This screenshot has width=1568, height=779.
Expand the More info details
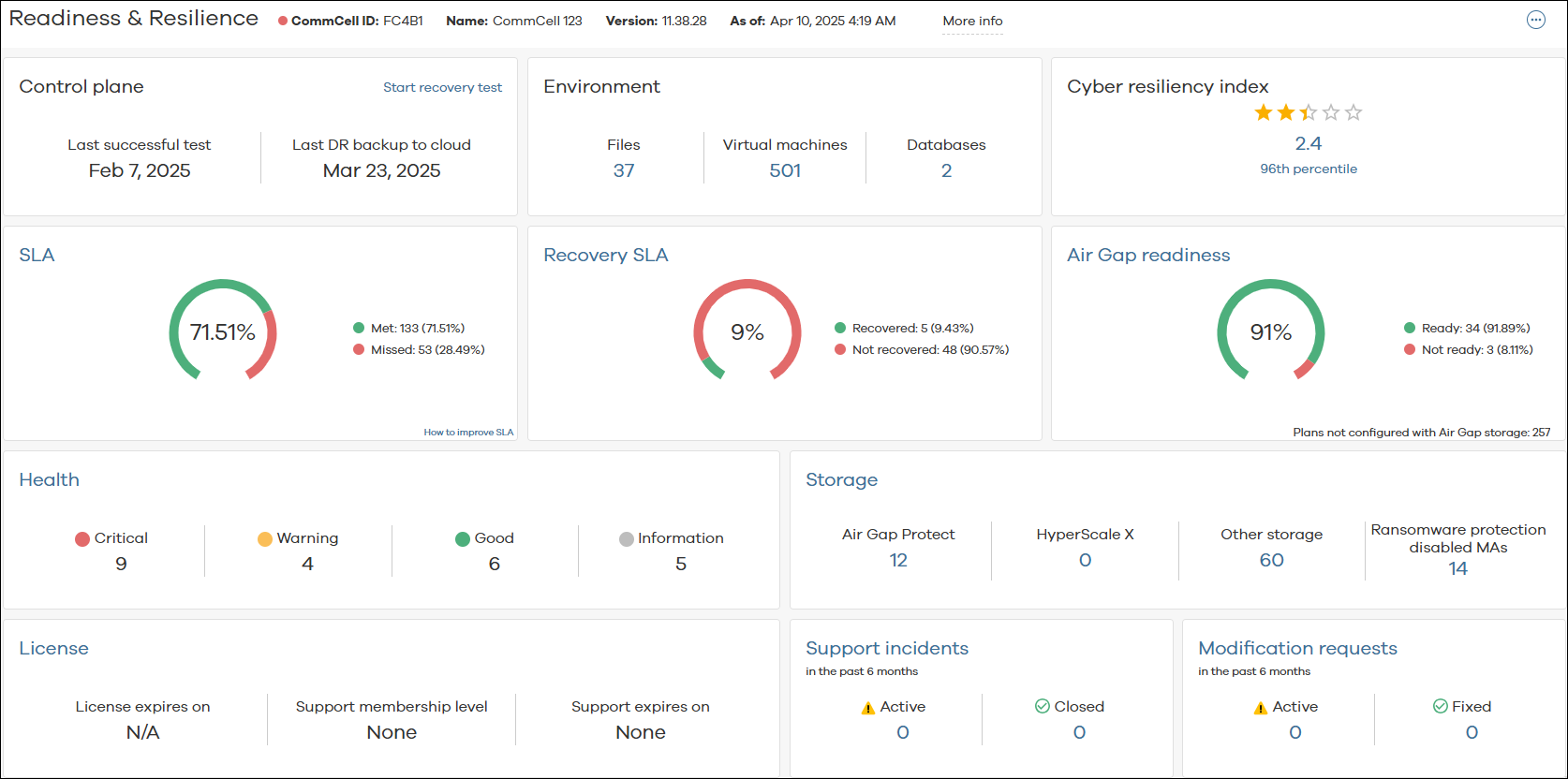pyautogui.click(x=972, y=21)
